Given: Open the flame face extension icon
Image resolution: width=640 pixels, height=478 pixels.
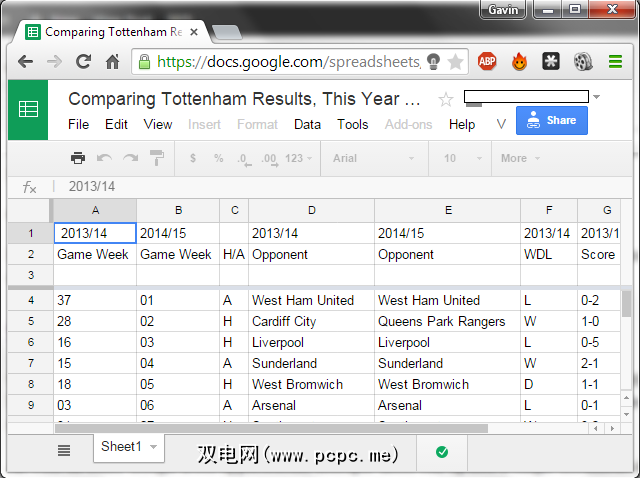Looking at the screenshot, I should [519, 62].
